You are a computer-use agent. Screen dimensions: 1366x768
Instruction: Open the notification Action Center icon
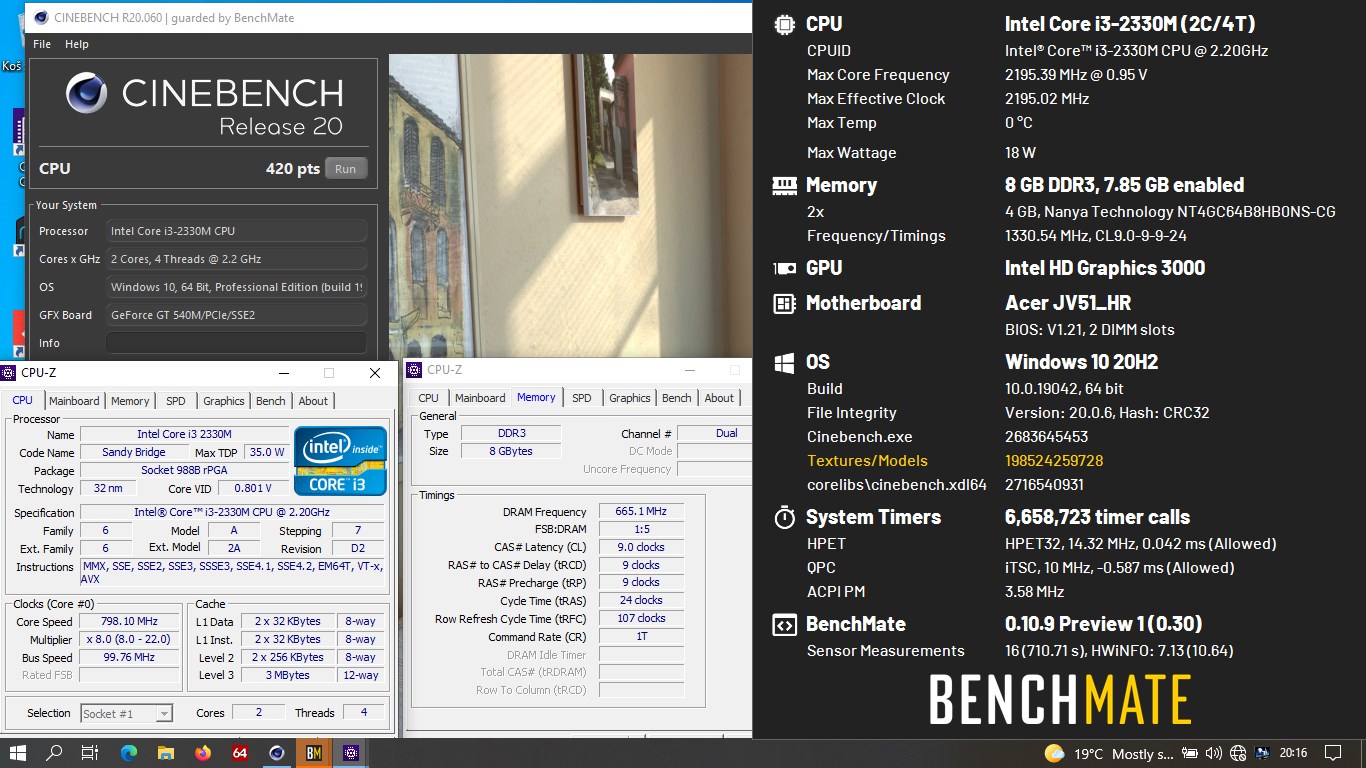coord(1333,754)
